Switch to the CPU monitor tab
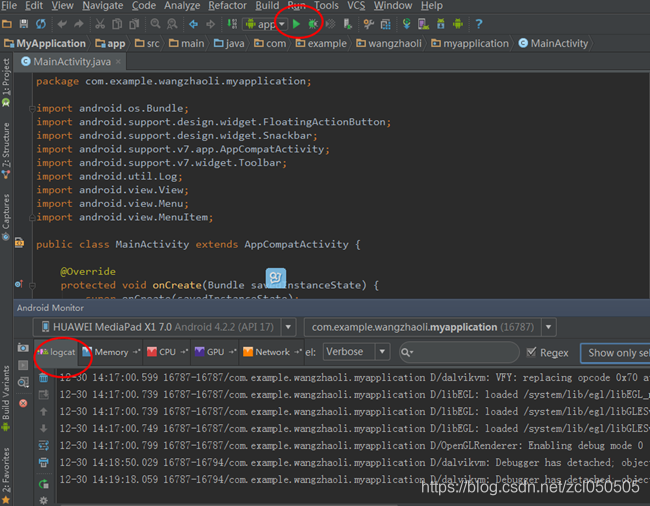The height and width of the screenshot is (506, 650). tap(167, 352)
